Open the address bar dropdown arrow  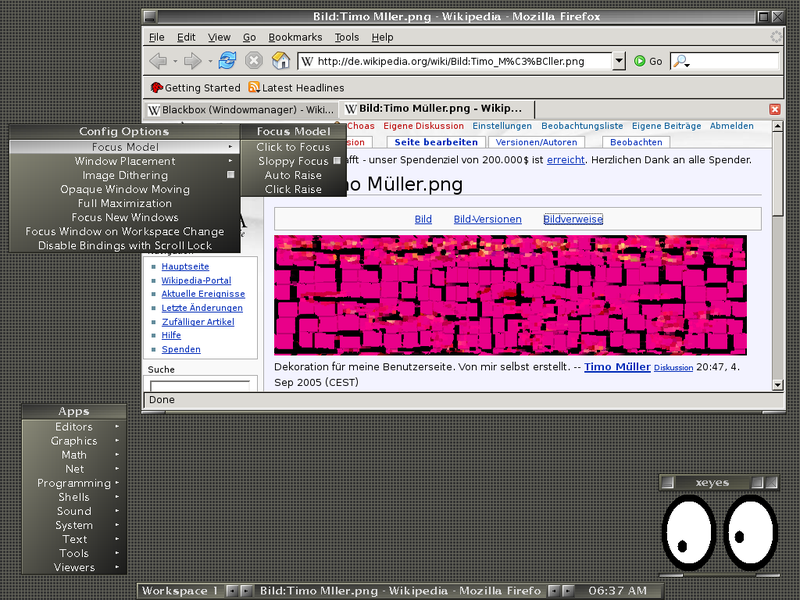pos(621,60)
